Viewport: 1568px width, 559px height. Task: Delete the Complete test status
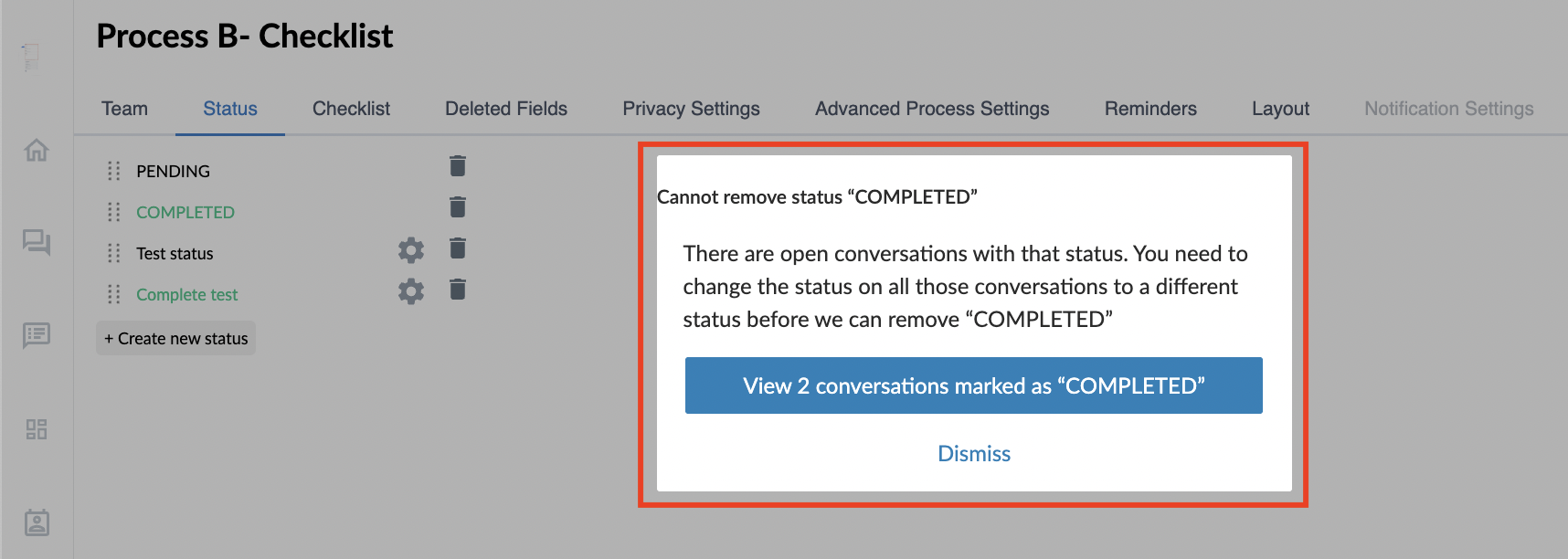point(458,290)
